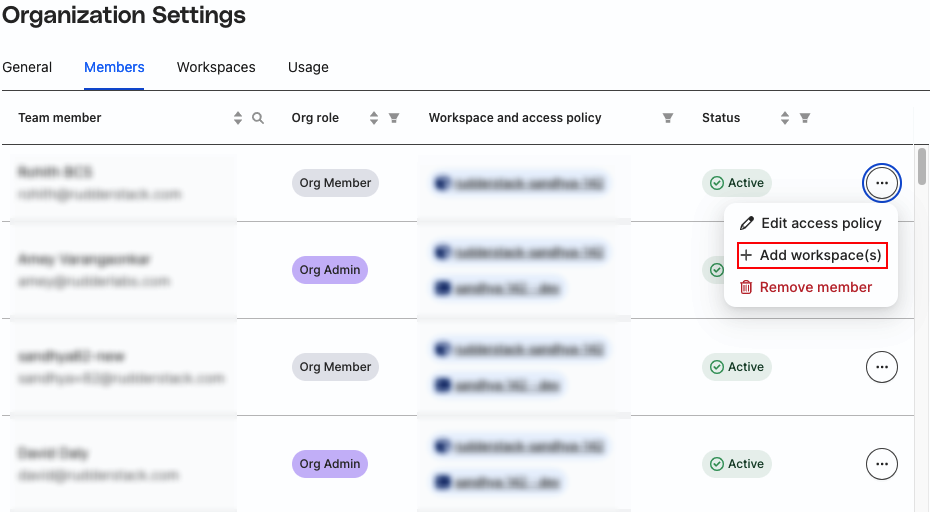Image resolution: width=930 pixels, height=512 pixels.
Task: Search team members with magnifier icon
Action: pyautogui.click(x=258, y=117)
